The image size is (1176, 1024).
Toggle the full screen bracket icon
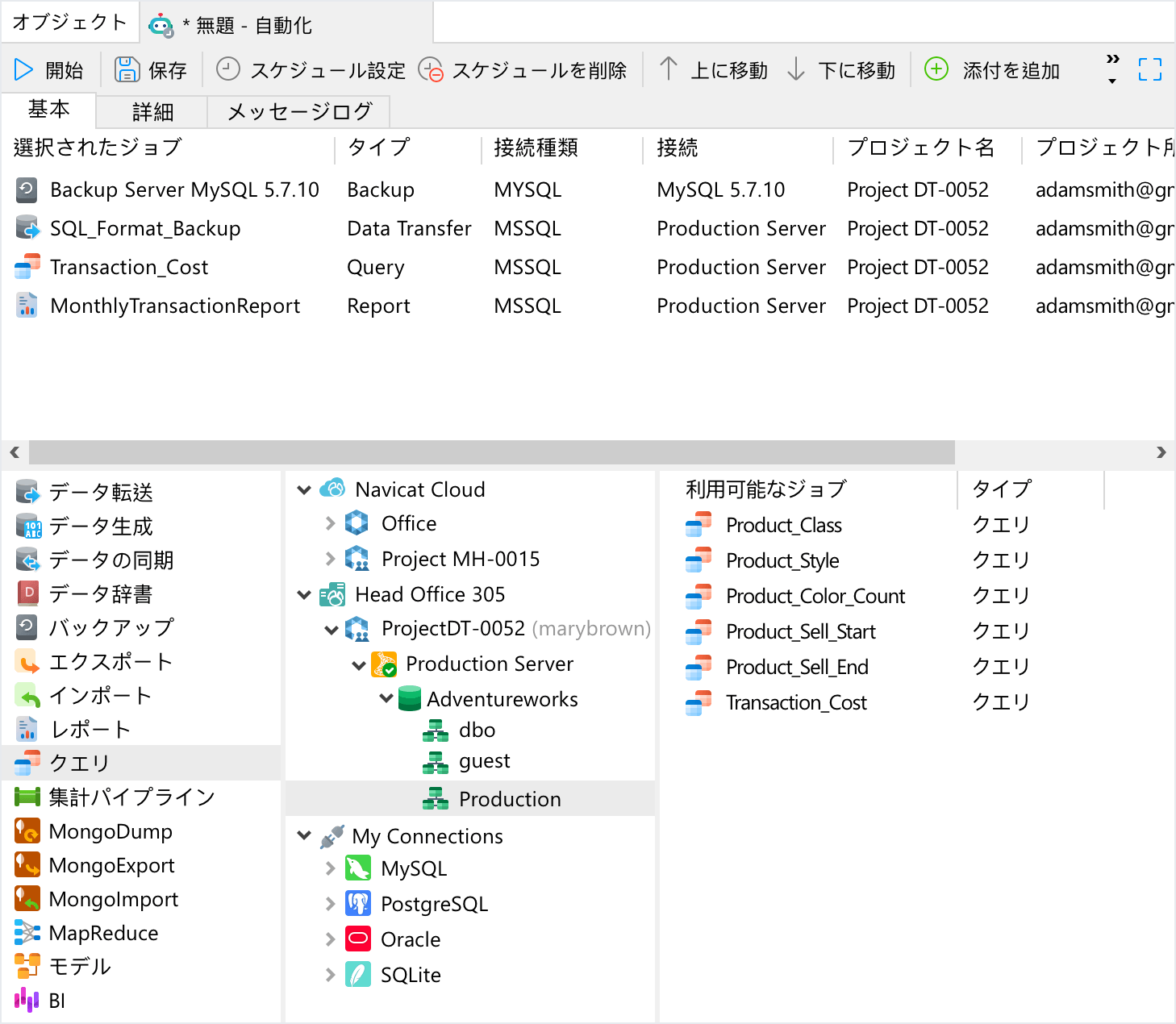click(x=1149, y=70)
